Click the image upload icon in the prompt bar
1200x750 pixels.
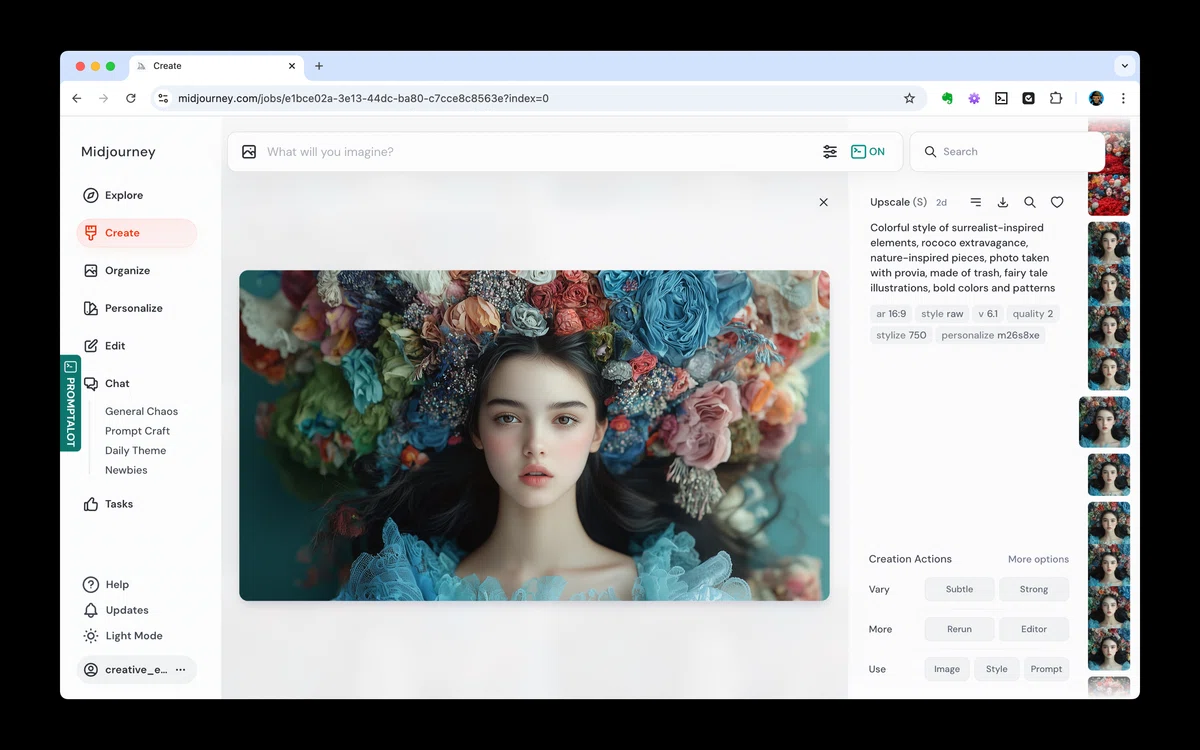pyautogui.click(x=249, y=152)
